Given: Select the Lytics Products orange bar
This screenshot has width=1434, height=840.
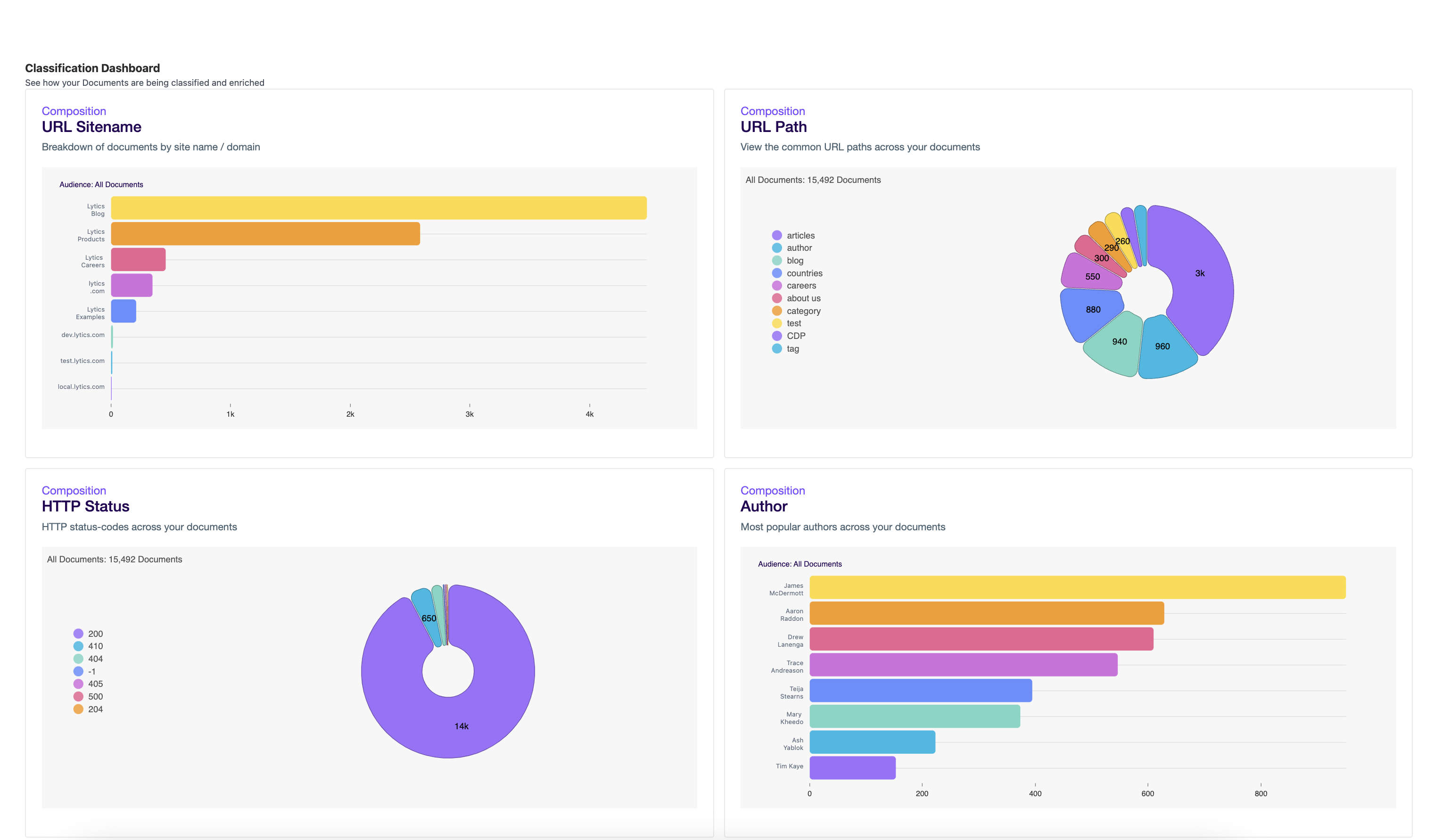Looking at the screenshot, I should click(x=265, y=234).
